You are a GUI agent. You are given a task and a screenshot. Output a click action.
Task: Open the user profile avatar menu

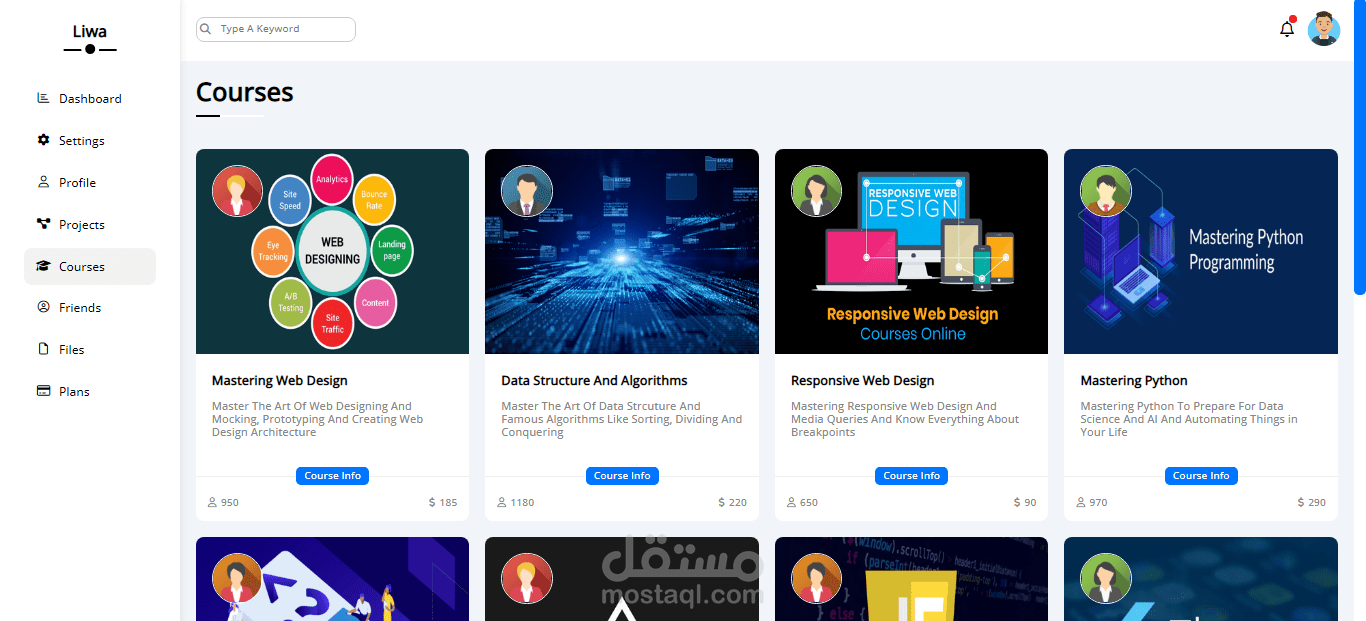click(1323, 29)
